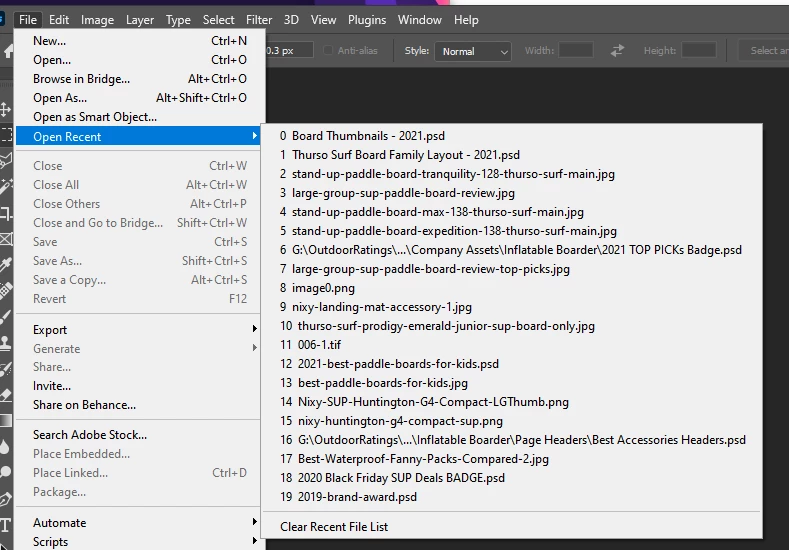
Task: Select the Brush tool
Action: (6, 317)
